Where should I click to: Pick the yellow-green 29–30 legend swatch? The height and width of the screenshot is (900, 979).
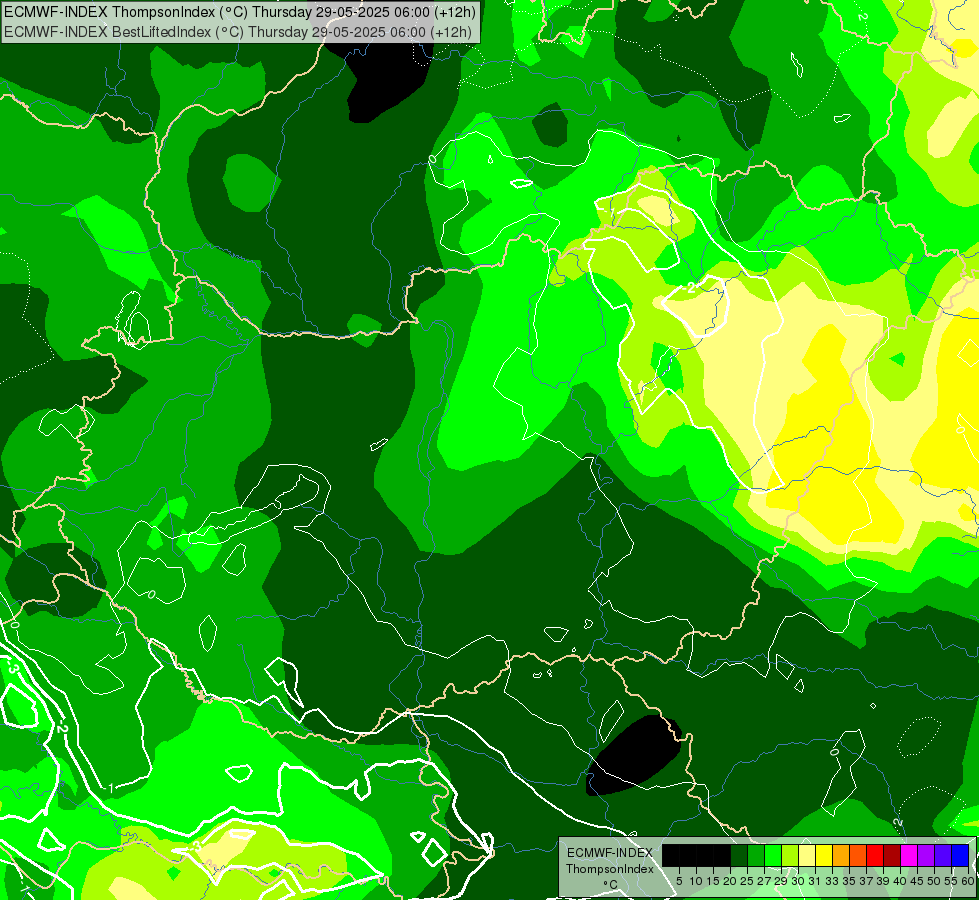click(790, 855)
